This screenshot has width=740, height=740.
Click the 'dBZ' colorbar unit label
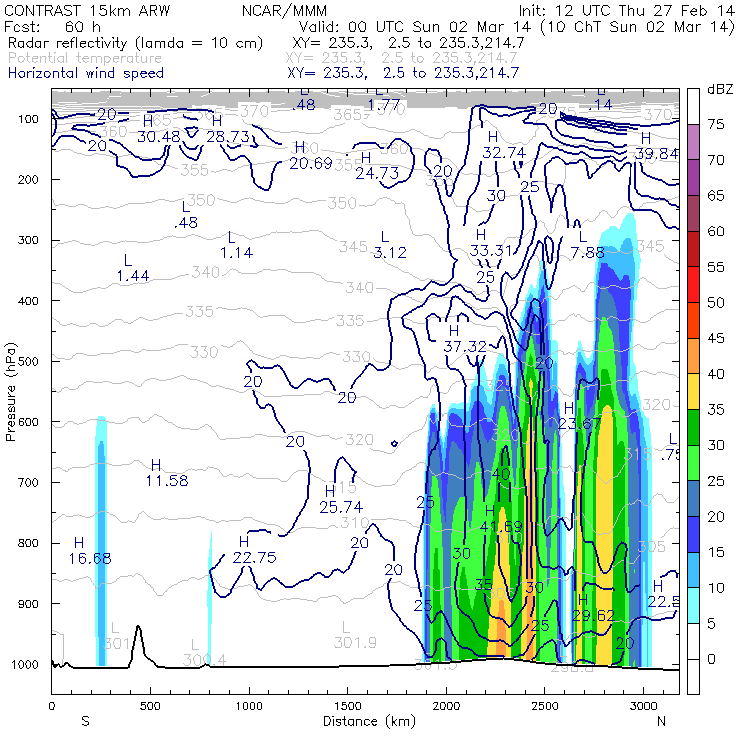[720, 89]
